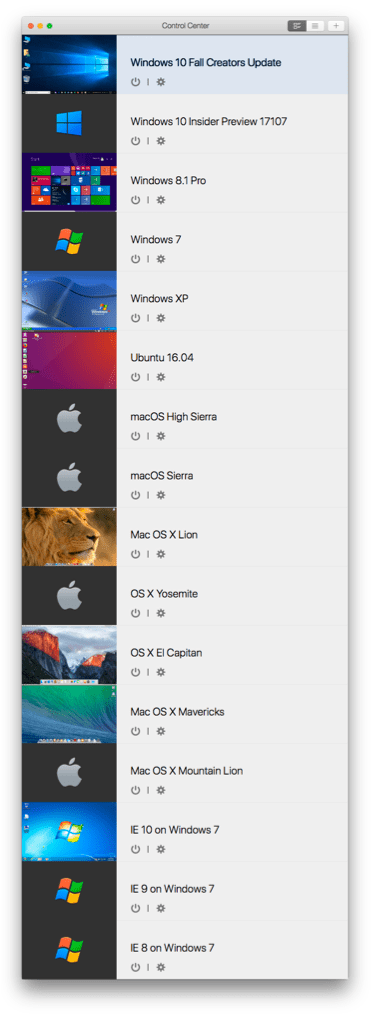Click the Windows XP desktop thumbnail

click(x=69, y=300)
